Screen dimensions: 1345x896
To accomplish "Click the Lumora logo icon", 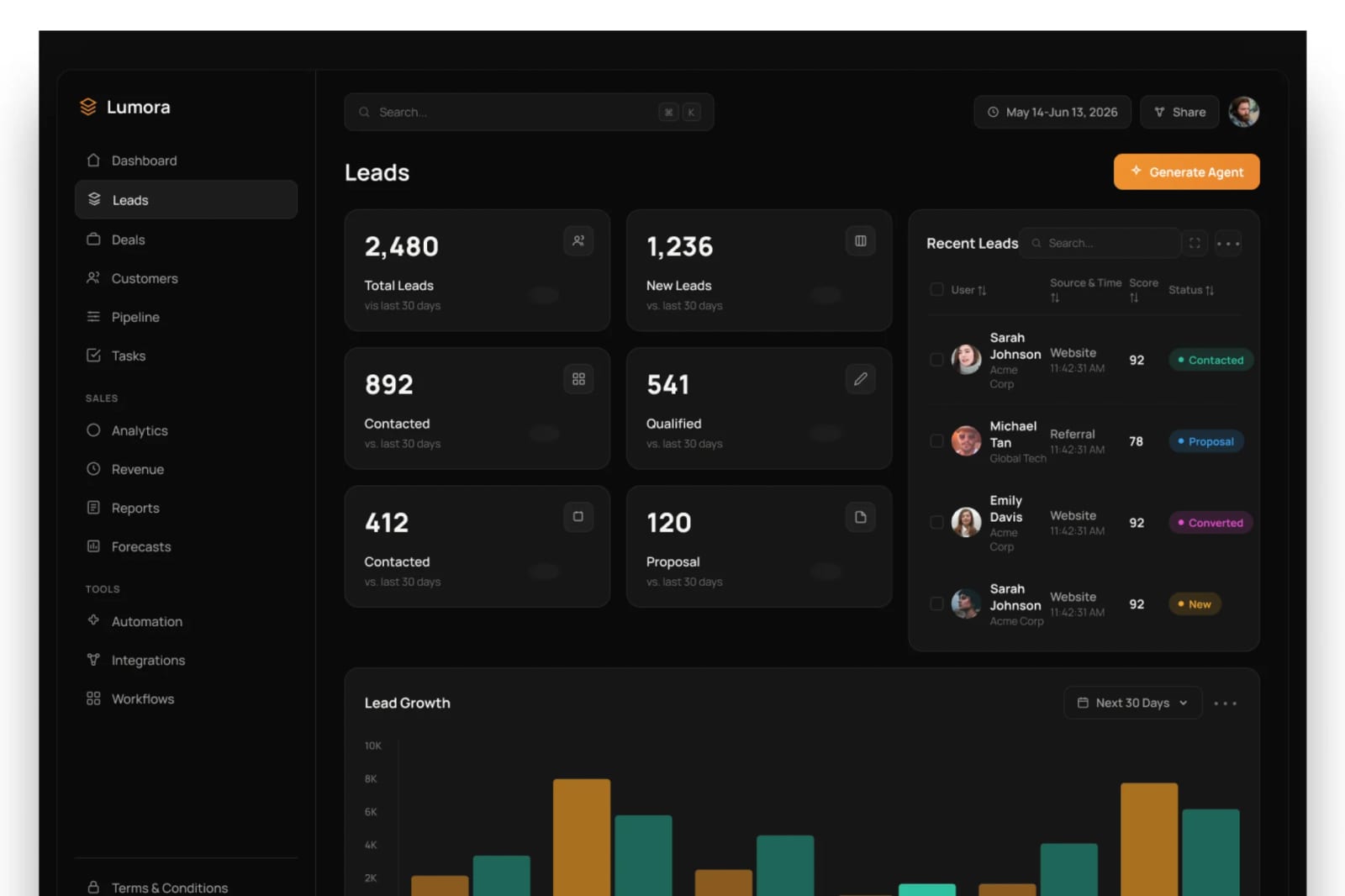I will pos(88,107).
